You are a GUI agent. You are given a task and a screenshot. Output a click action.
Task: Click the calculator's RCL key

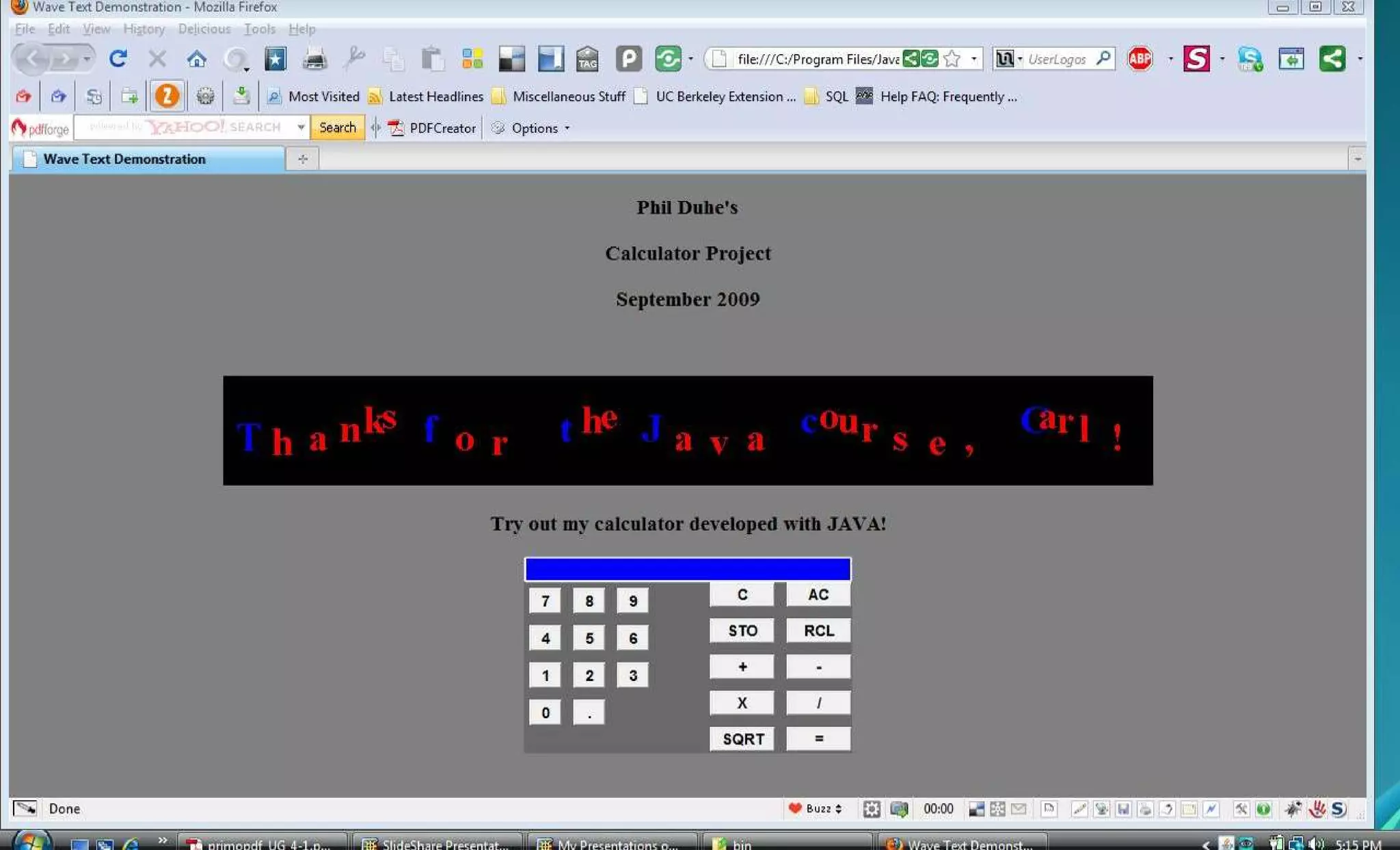coord(818,630)
